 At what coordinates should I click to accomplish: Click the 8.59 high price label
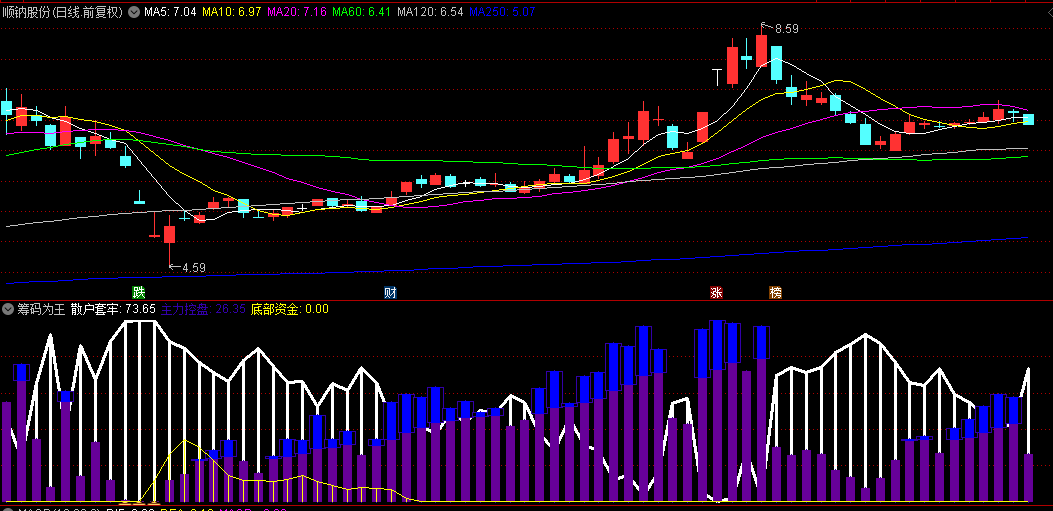[x=786, y=29]
